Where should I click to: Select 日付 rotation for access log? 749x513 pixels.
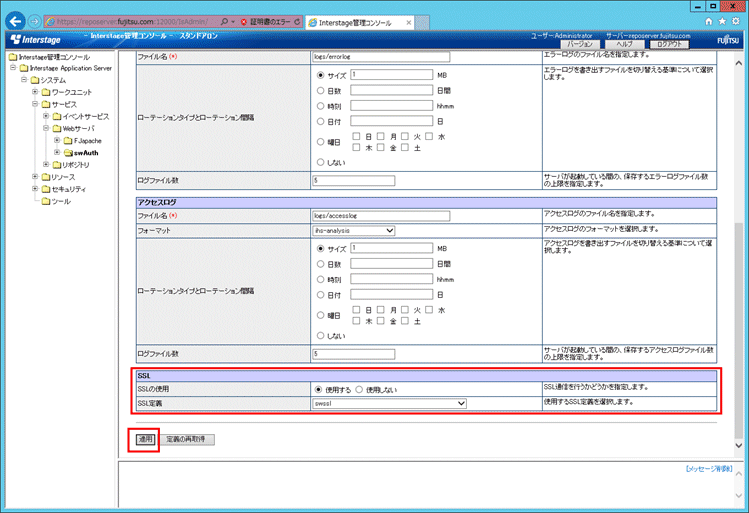(321, 295)
